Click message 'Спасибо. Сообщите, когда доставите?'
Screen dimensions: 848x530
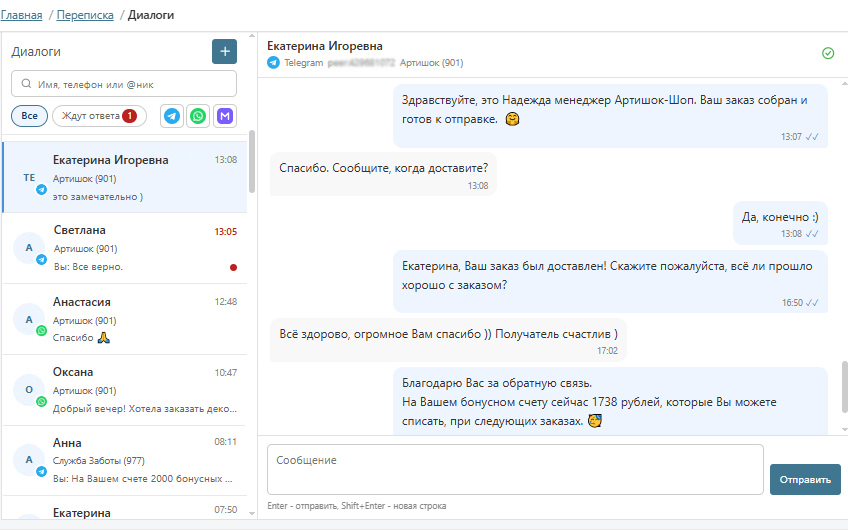tap(383, 174)
